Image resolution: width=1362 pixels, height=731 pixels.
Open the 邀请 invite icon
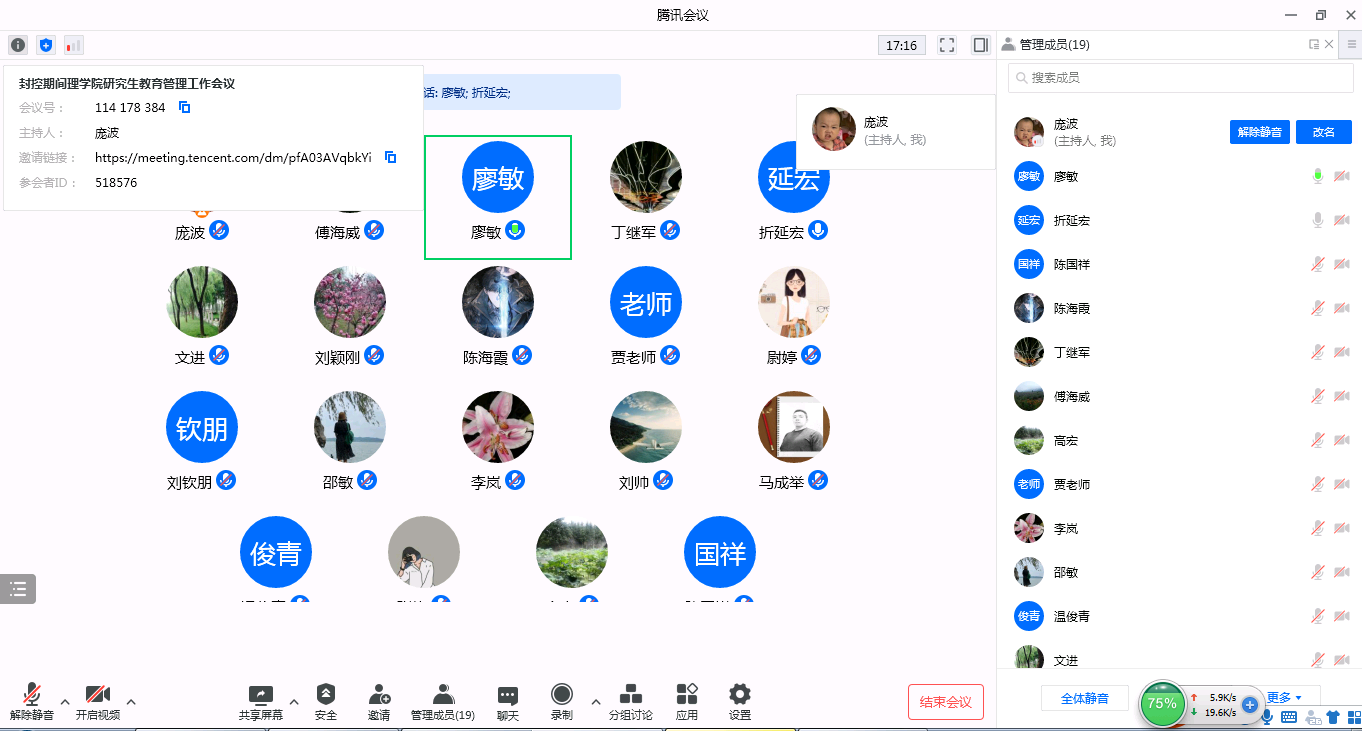(x=379, y=701)
